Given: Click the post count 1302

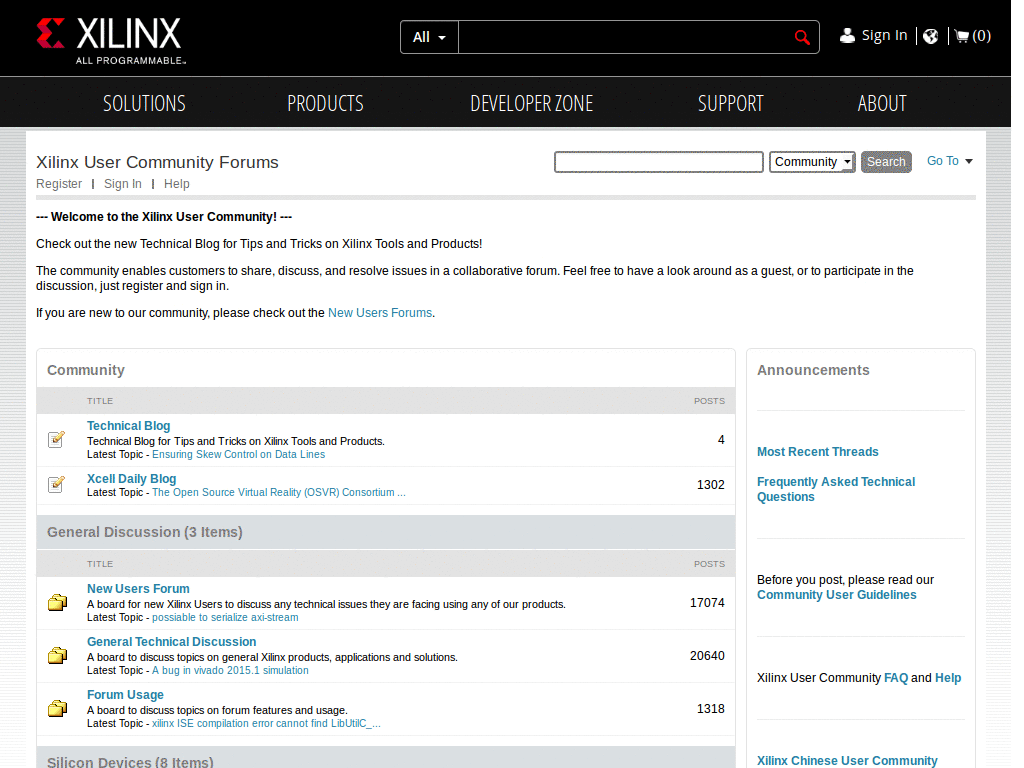Looking at the screenshot, I should [x=711, y=485].
